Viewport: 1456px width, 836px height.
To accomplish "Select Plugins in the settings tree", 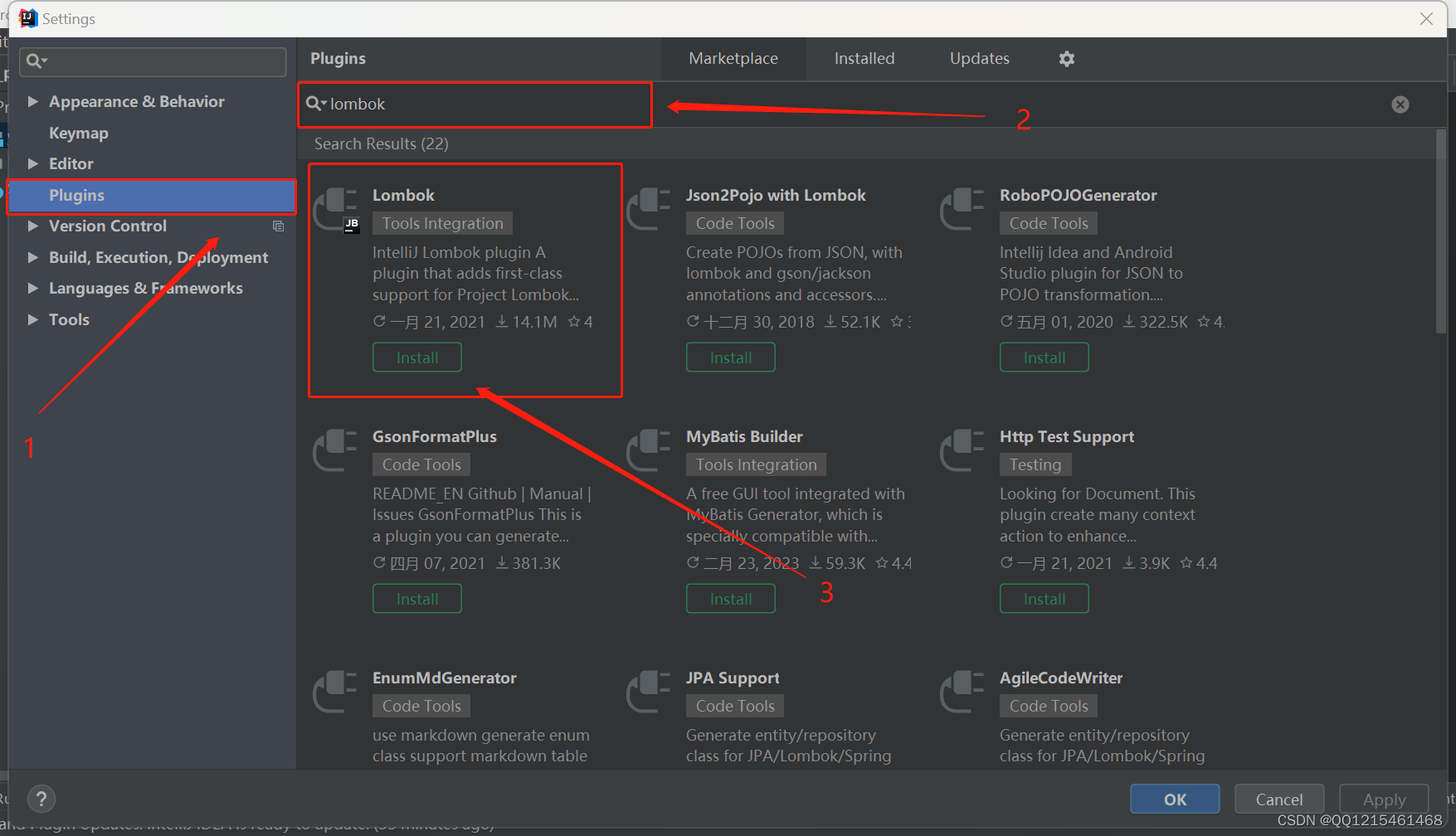I will click(x=152, y=196).
